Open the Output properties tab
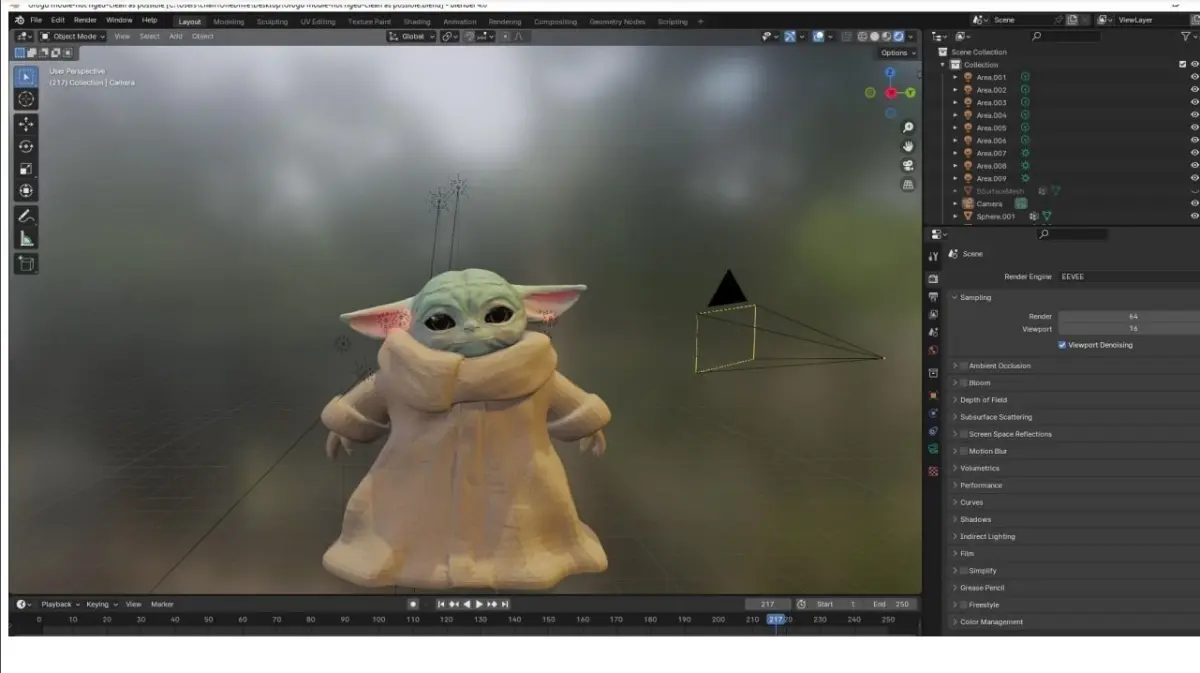 click(933, 297)
